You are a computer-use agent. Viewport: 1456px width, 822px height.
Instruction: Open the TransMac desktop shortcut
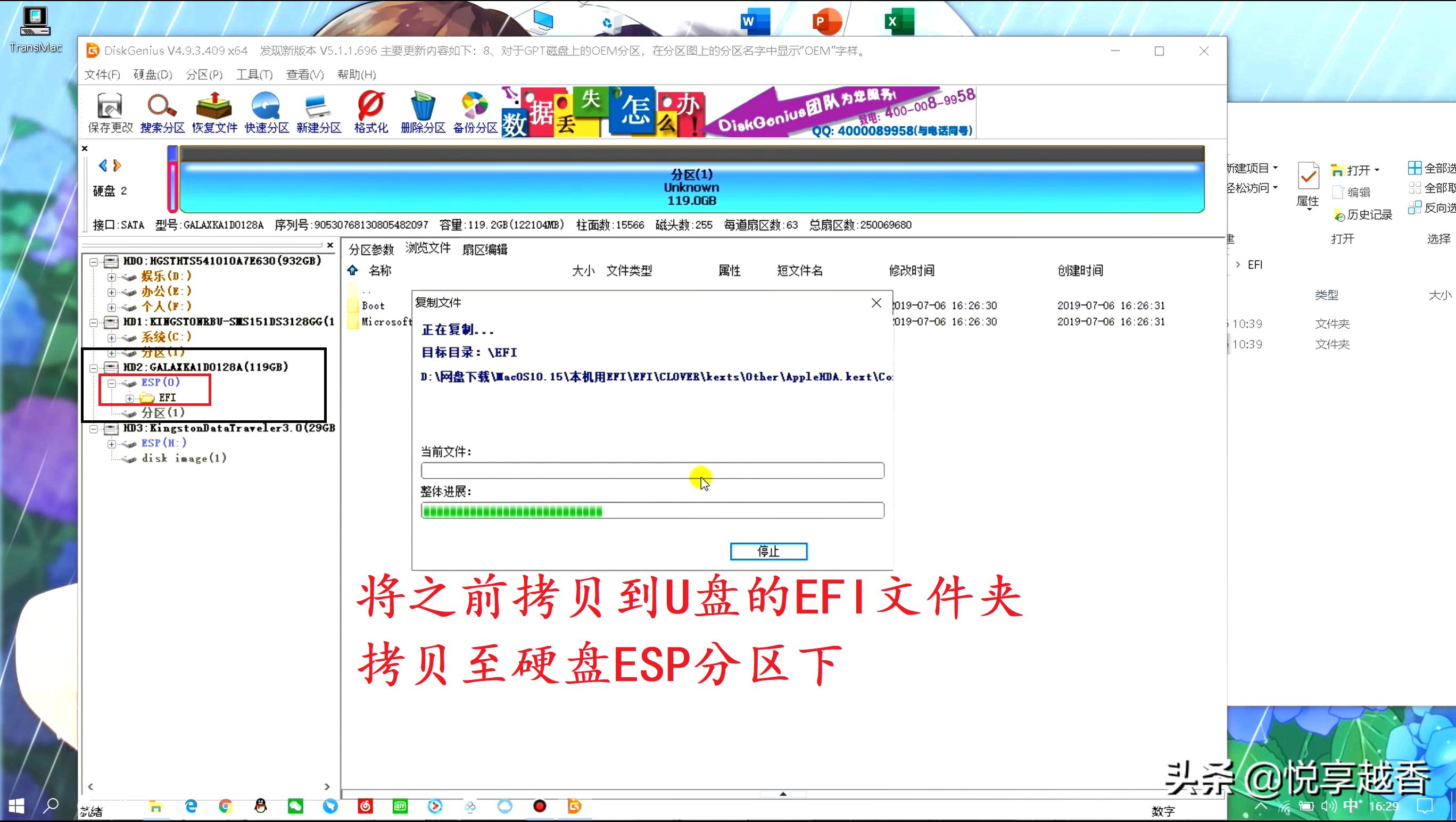35,20
